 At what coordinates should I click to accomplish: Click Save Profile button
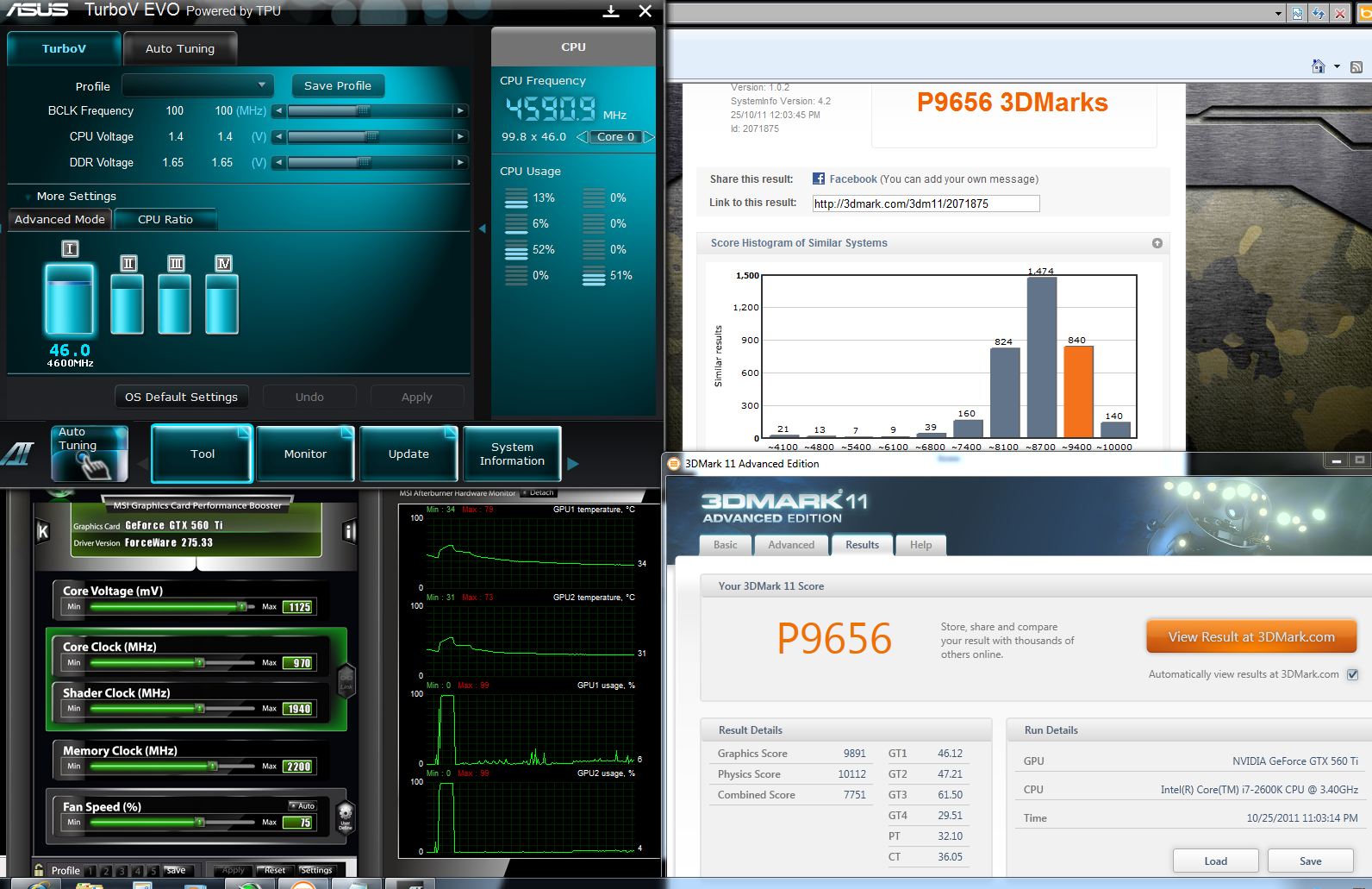[x=338, y=85]
